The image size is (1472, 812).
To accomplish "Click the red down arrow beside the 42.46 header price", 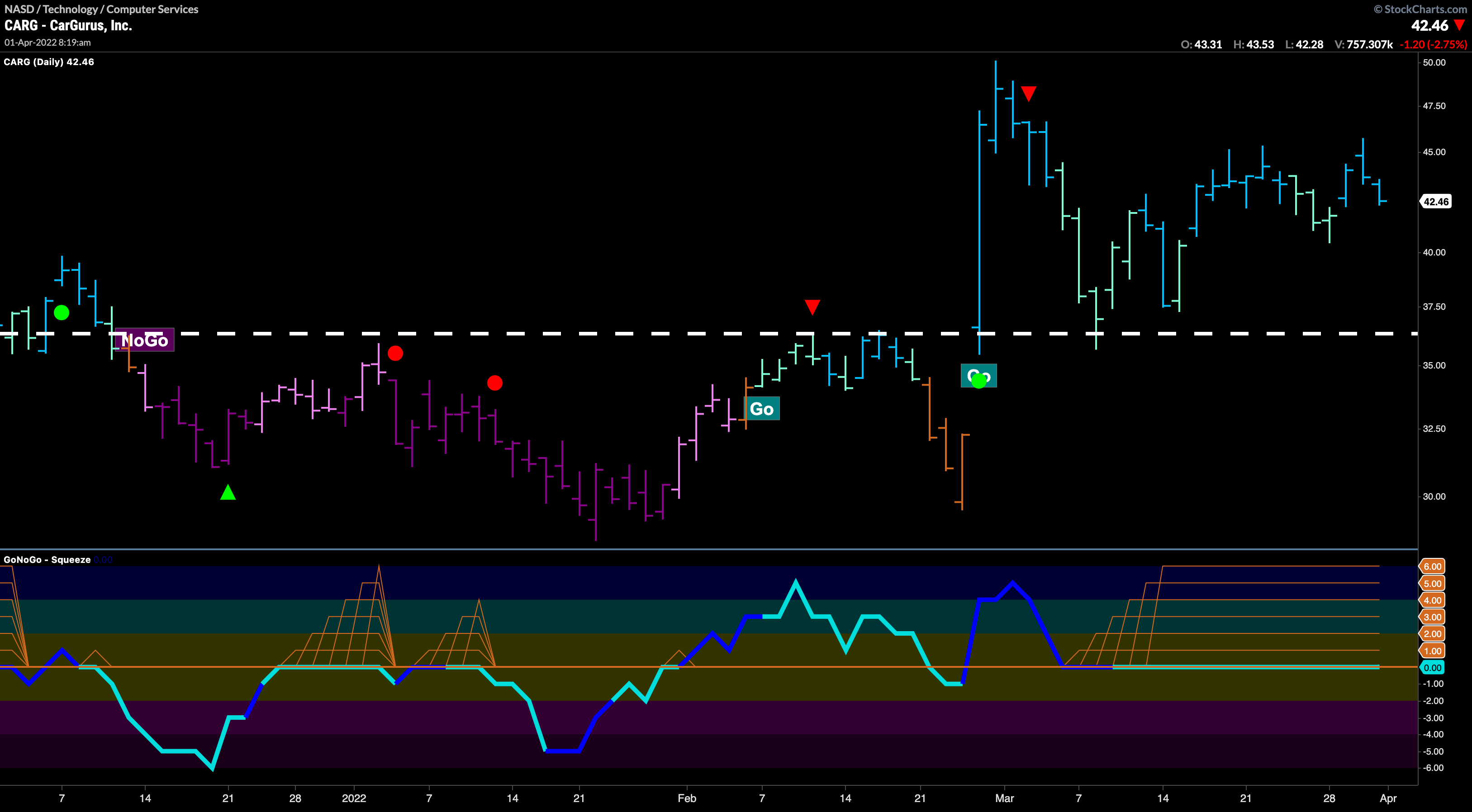I will (x=1459, y=25).
